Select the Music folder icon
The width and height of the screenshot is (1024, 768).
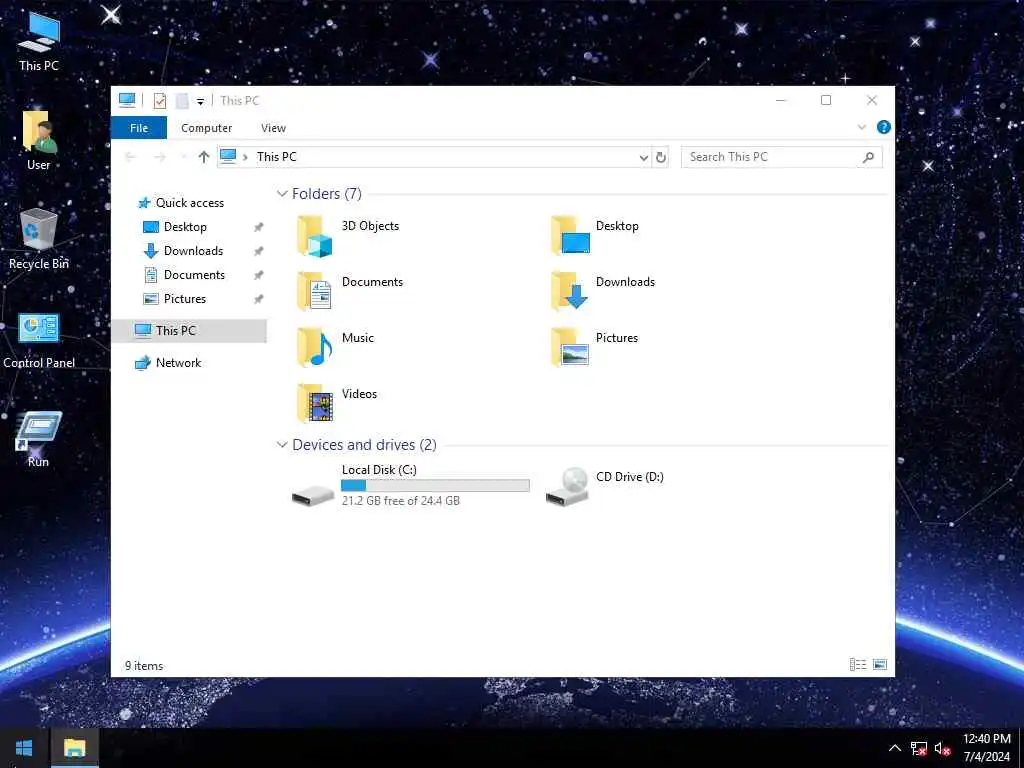pyautogui.click(x=315, y=347)
